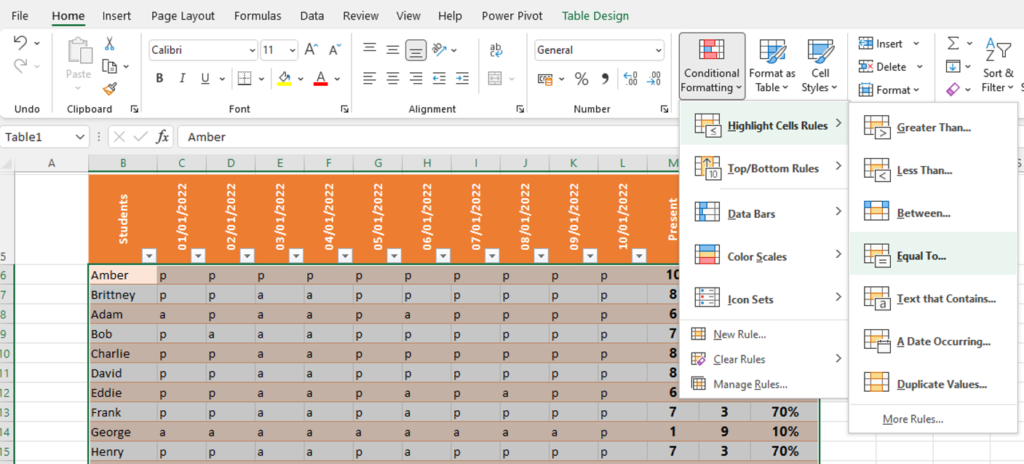Apply the red Font Color A
This screenshot has height=464, width=1024.
coord(320,79)
